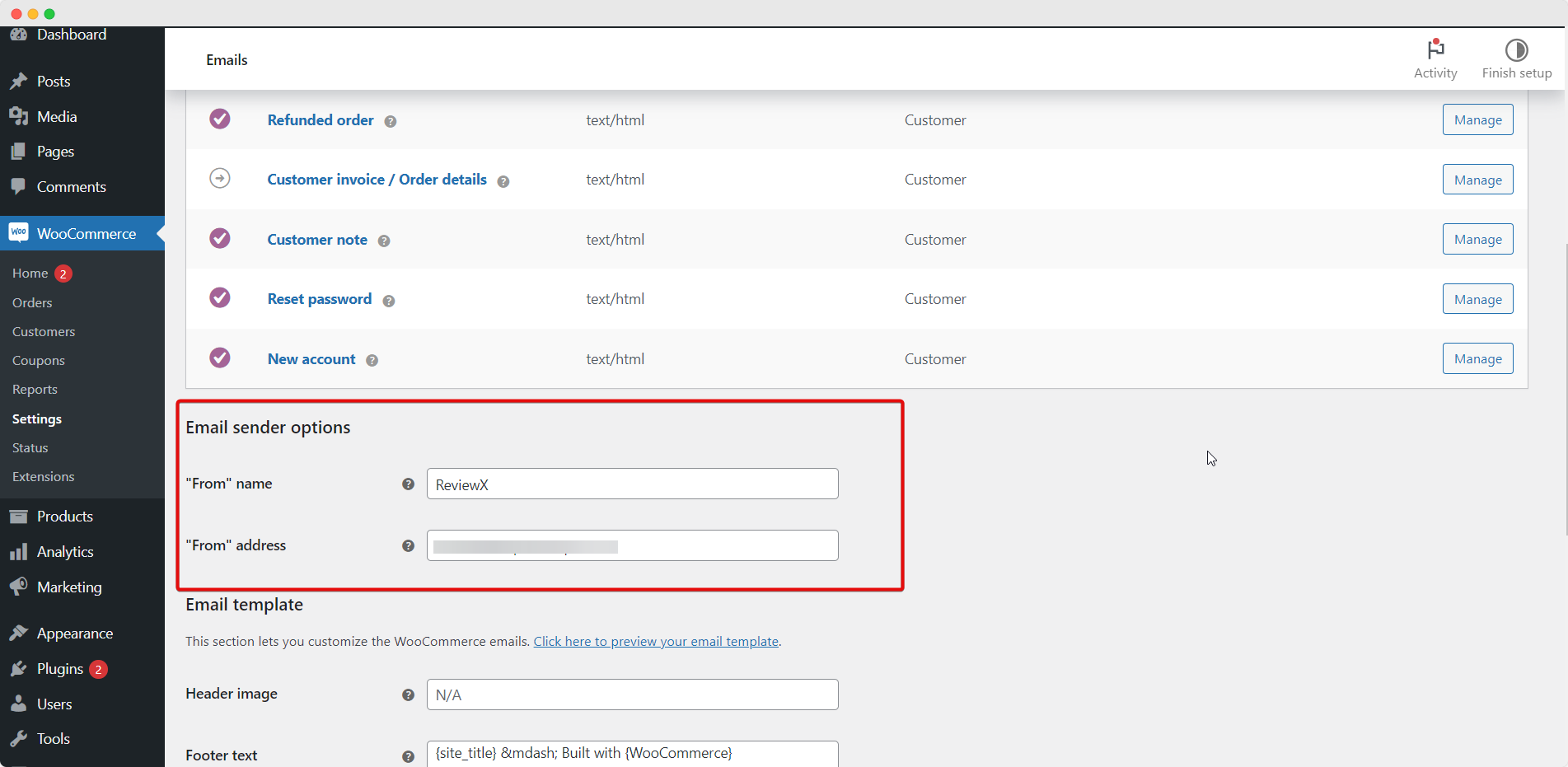This screenshot has height=767, width=1568.
Task: Click help icon next to Reset password
Action: click(389, 301)
